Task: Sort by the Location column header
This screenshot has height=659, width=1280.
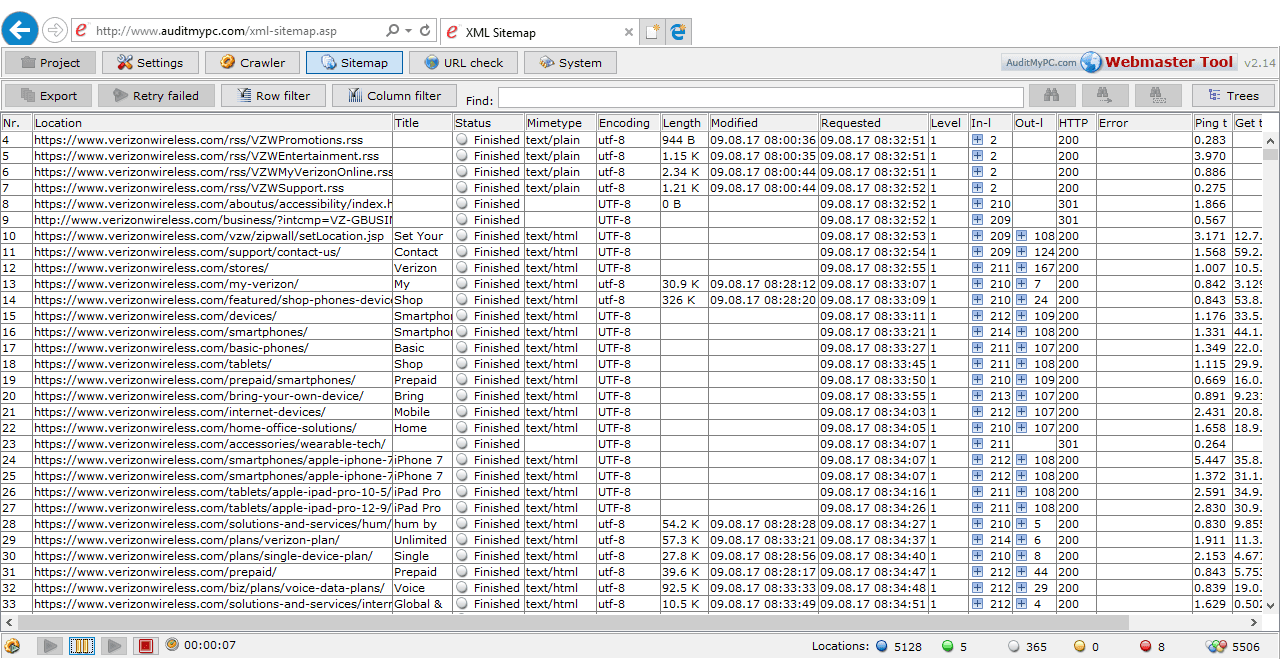Action: 212,123
